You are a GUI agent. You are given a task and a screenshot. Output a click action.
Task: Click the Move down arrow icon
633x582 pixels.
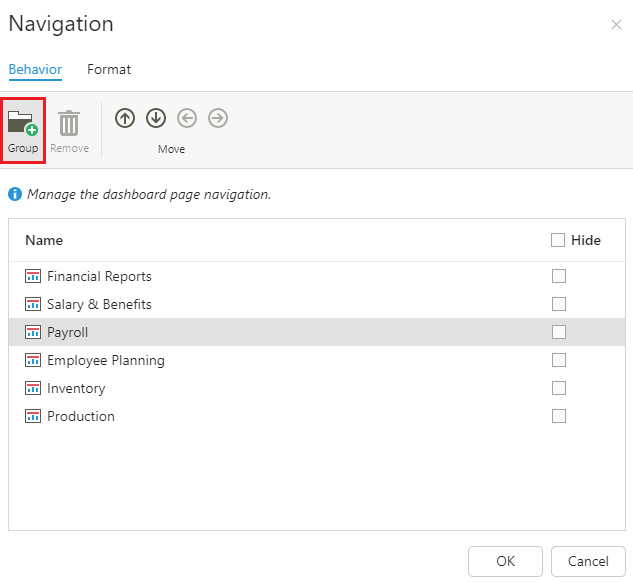tap(156, 118)
